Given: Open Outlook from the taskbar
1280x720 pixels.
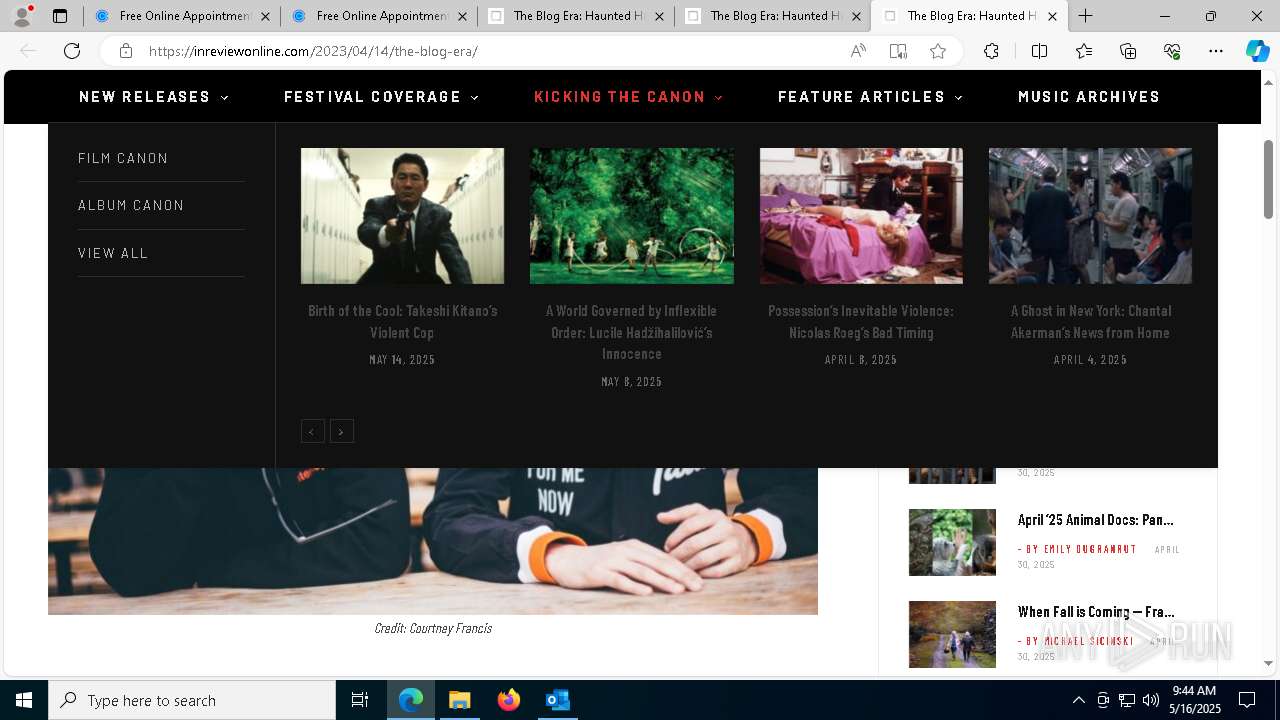Looking at the screenshot, I should click(x=557, y=700).
